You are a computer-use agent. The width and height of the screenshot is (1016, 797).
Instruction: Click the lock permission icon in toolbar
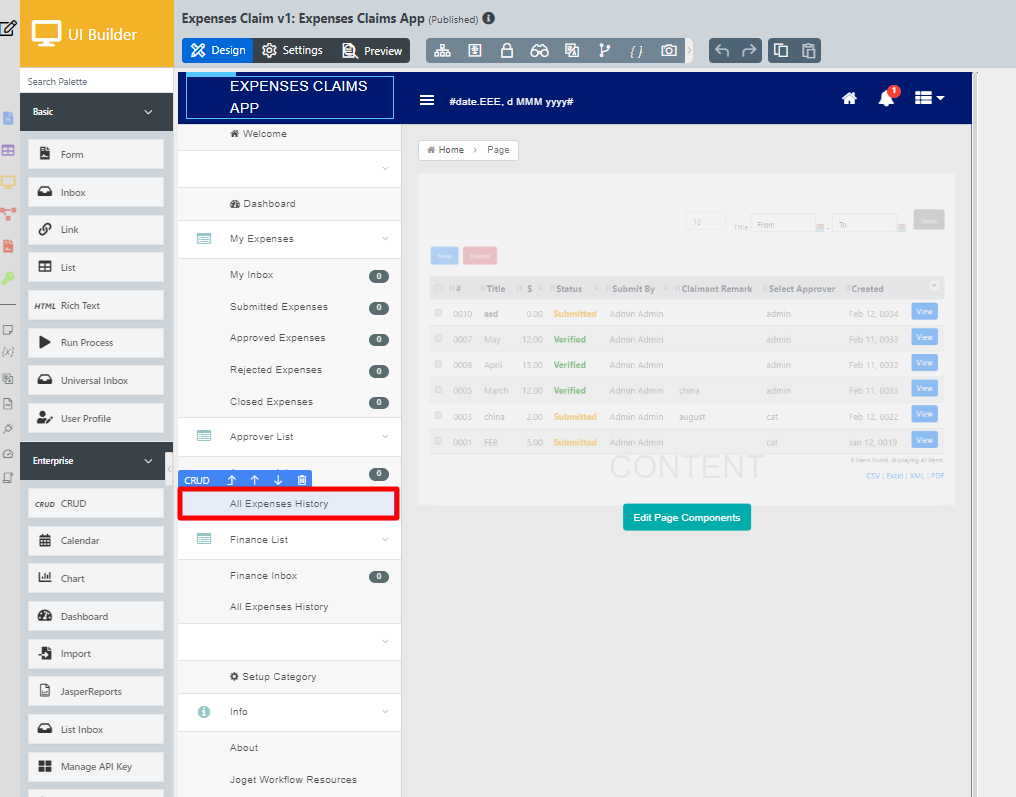[x=507, y=51]
